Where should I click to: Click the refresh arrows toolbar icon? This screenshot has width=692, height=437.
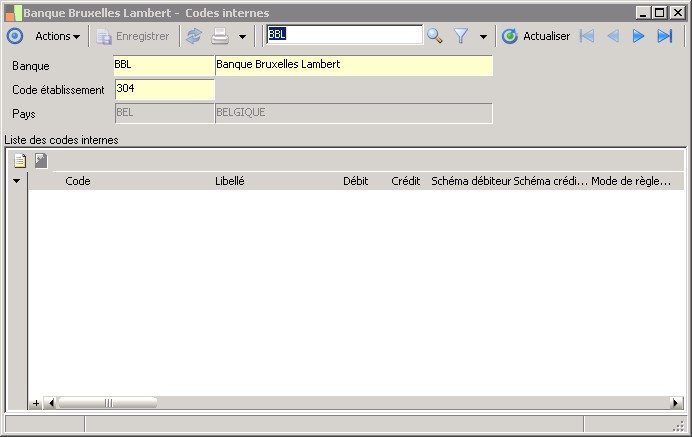tap(194, 36)
